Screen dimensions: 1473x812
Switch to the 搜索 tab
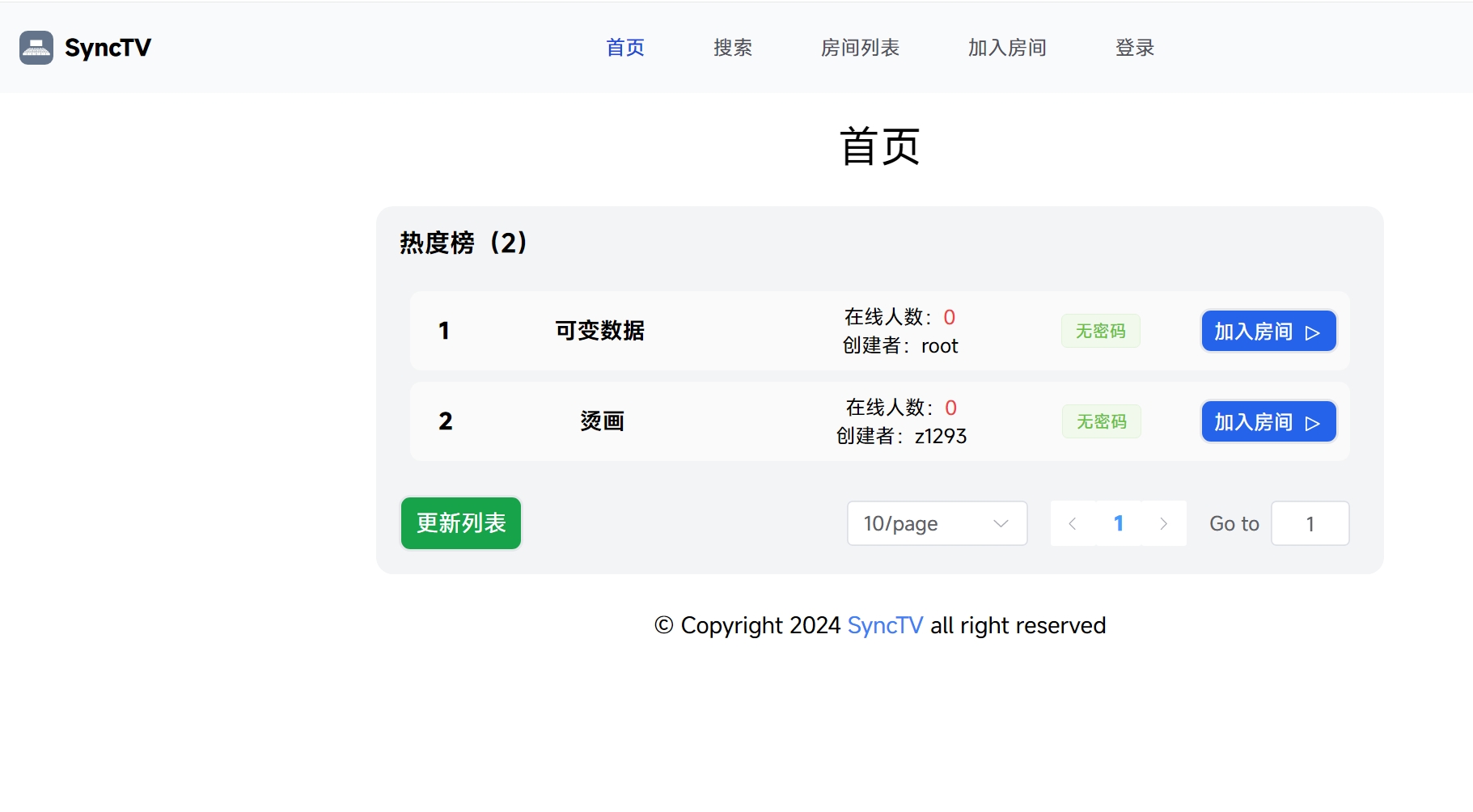pyautogui.click(x=733, y=48)
